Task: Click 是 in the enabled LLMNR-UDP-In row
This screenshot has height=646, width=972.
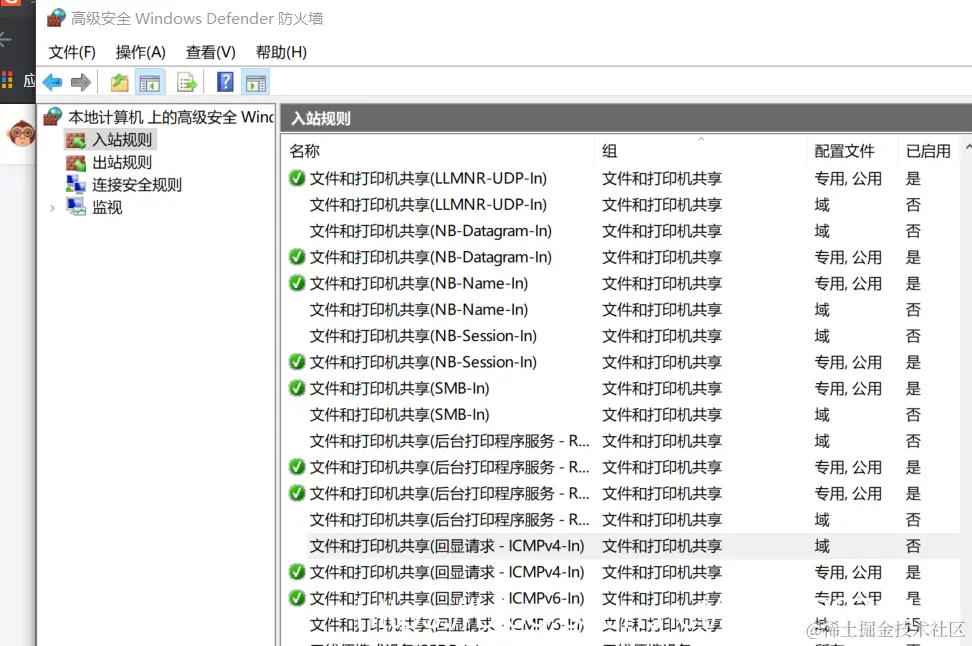Action: coord(913,179)
